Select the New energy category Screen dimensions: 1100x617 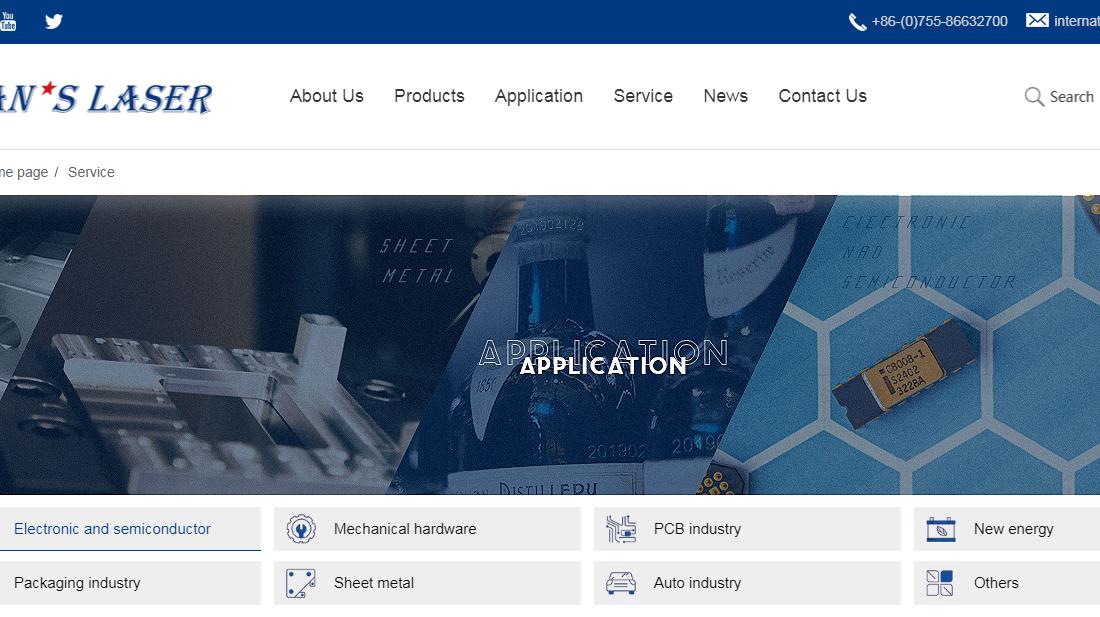[x=1007, y=529]
